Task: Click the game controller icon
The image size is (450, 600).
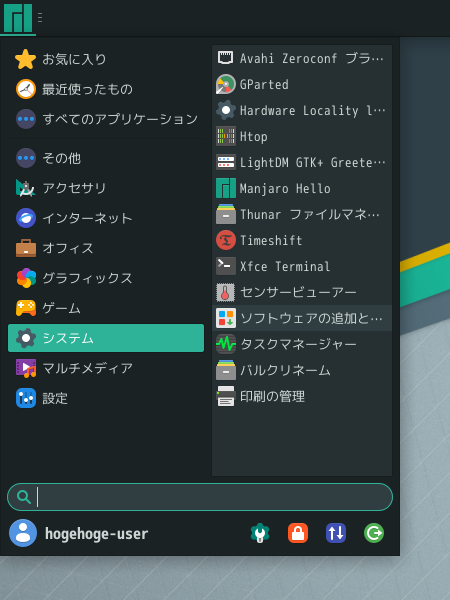Action: pyautogui.click(x=26, y=308)
